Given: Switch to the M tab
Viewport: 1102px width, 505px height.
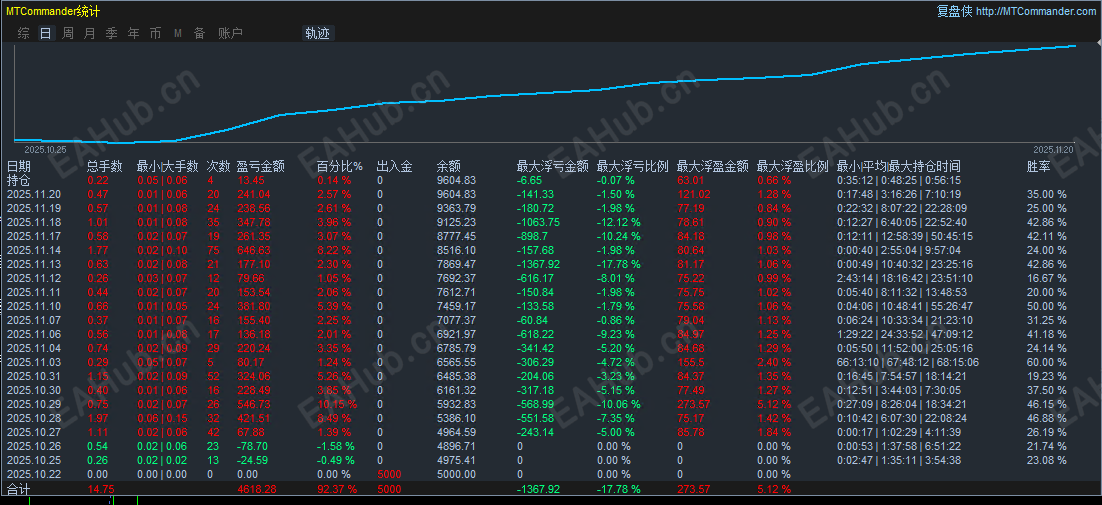Looking at the screenshot, I should 178,33.
